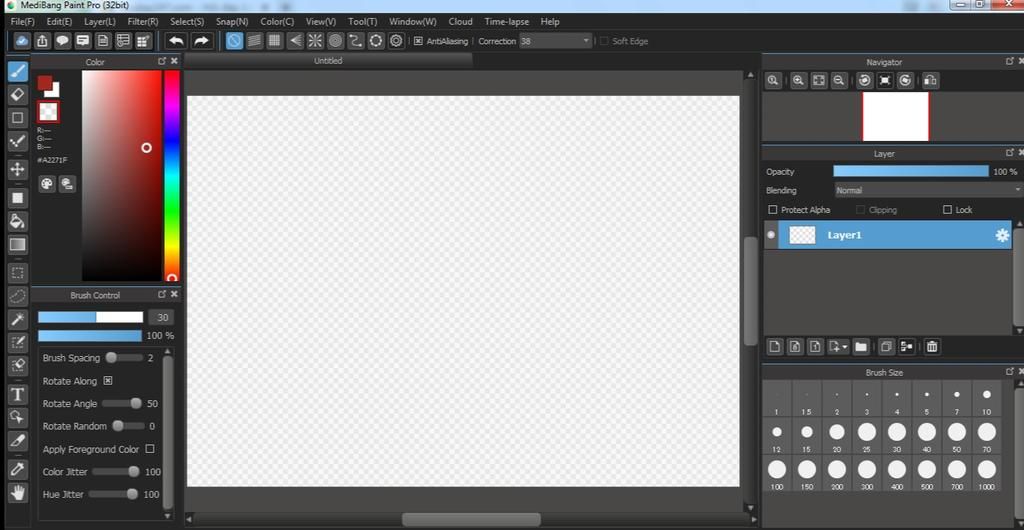
Task: Open the Time-lapse menu
Action: pyautogui.click(x=507, y=22)
